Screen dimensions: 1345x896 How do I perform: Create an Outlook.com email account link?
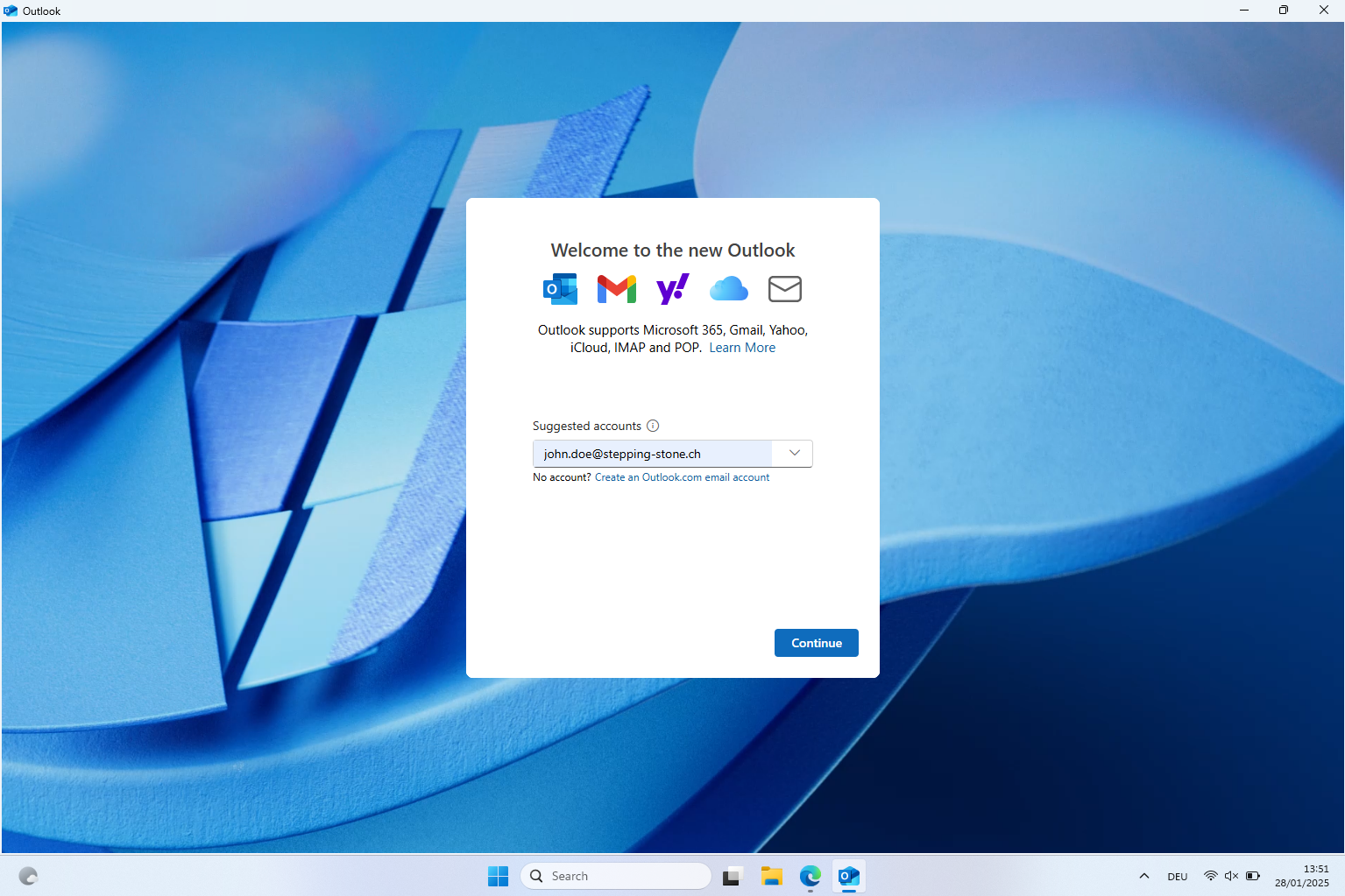click(x=682, y=477)
